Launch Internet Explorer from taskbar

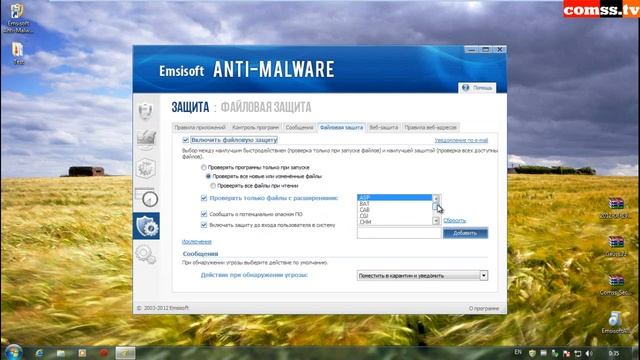tap(40, 353)
